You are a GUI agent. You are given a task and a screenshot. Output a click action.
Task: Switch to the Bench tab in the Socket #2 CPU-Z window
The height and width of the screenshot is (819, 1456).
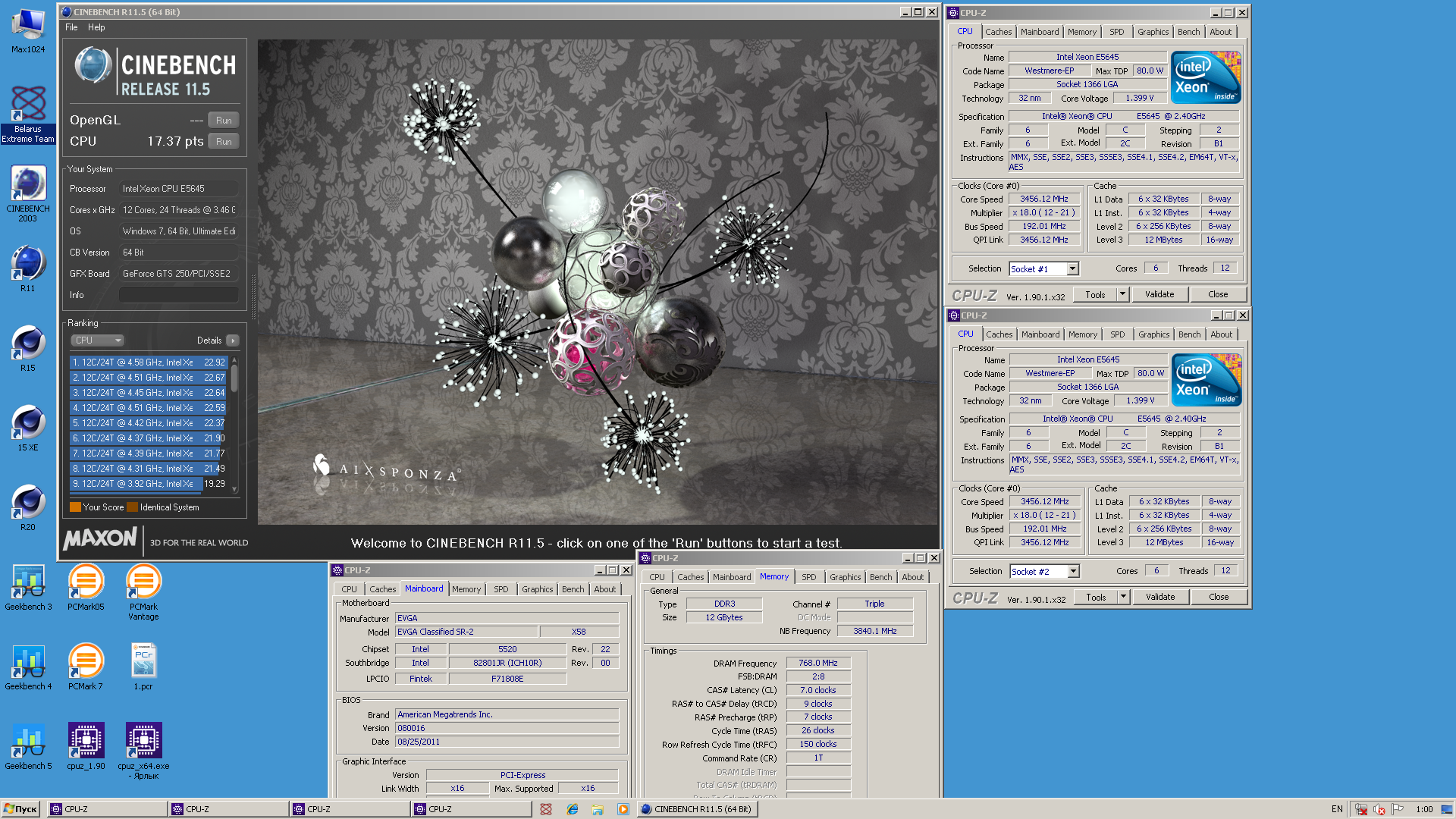(x=1189, y=334)
